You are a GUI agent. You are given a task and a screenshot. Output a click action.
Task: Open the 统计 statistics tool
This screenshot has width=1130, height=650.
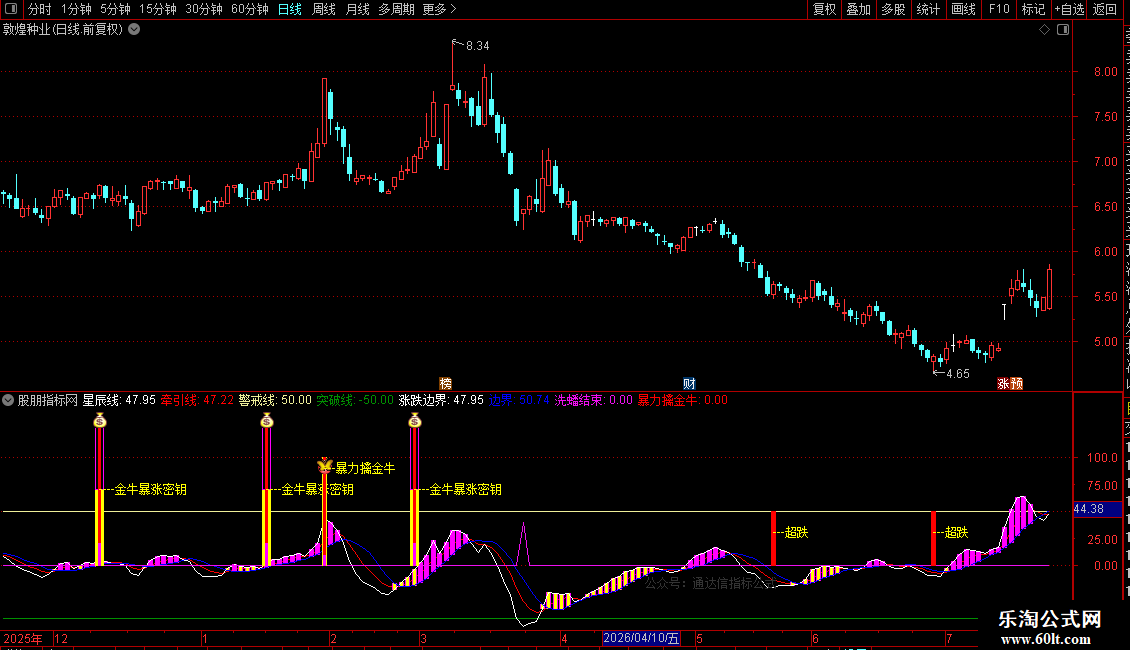coord(927,9)
